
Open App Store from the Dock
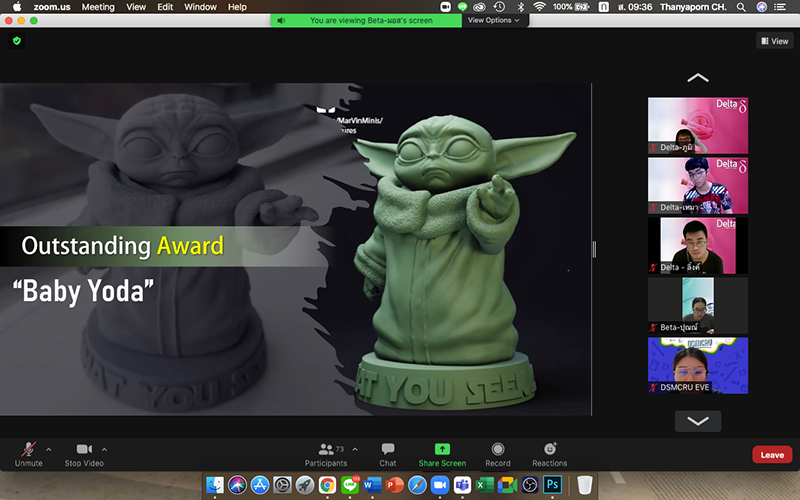pos(260,485)
